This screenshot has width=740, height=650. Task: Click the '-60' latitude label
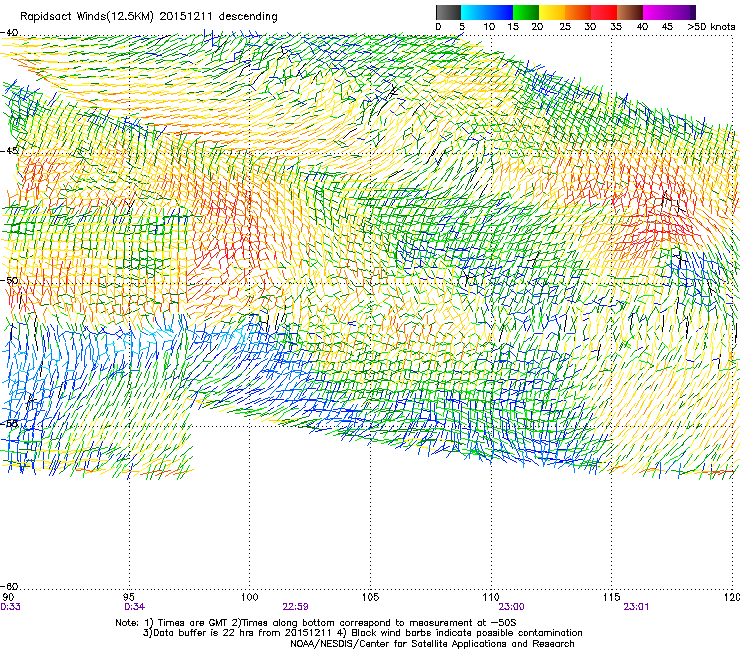click(9, 586)
